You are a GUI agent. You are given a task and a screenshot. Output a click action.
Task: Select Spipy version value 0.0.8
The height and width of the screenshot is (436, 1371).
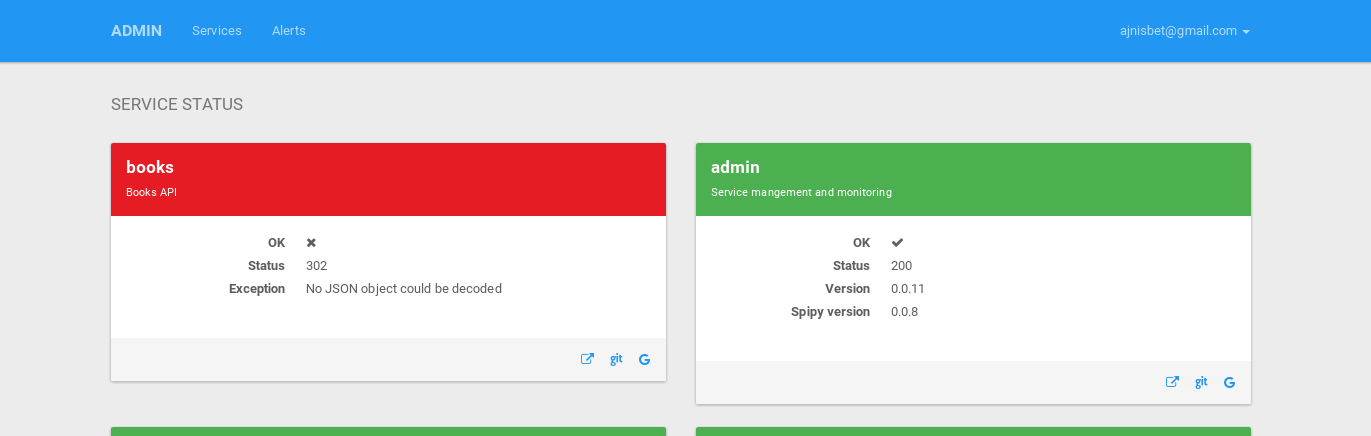coord(904,312)
